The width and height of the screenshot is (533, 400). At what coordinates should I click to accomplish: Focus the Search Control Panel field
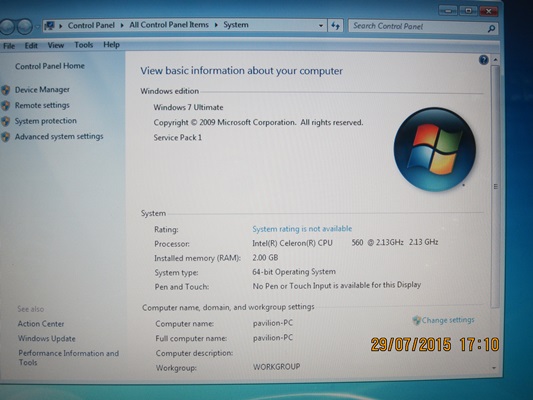pyautogui.click(x=418, y=27)
